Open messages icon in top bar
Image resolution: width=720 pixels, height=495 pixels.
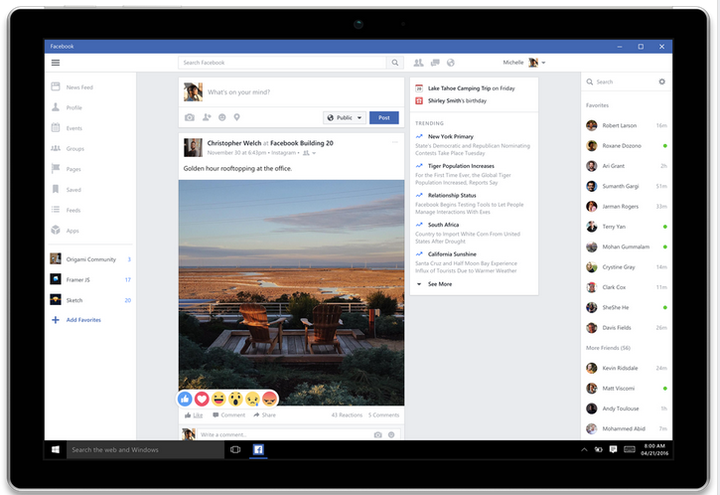[435, 62]
